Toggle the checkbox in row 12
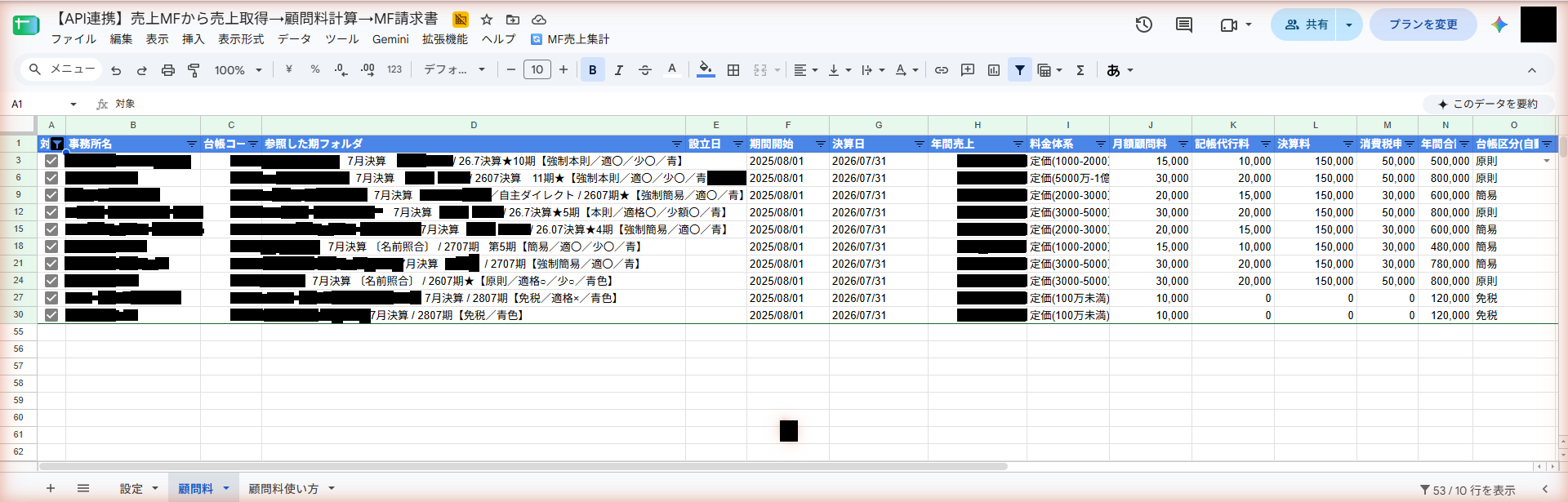Screen dimensions: 1568x502 pyautogui.click(x=51, y=212)
